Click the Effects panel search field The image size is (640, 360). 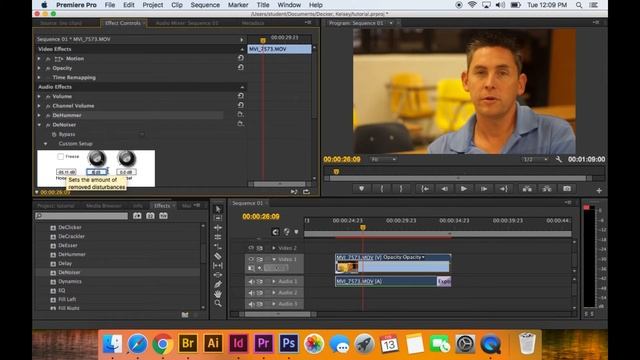pos(82,216)
